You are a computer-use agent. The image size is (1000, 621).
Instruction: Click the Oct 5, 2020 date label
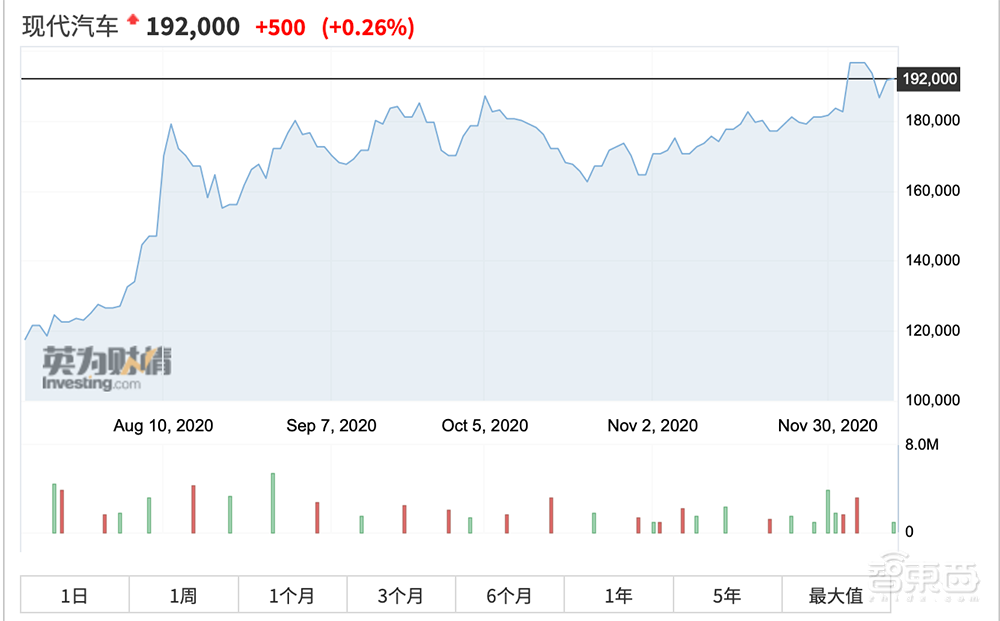tap(485, 426)
